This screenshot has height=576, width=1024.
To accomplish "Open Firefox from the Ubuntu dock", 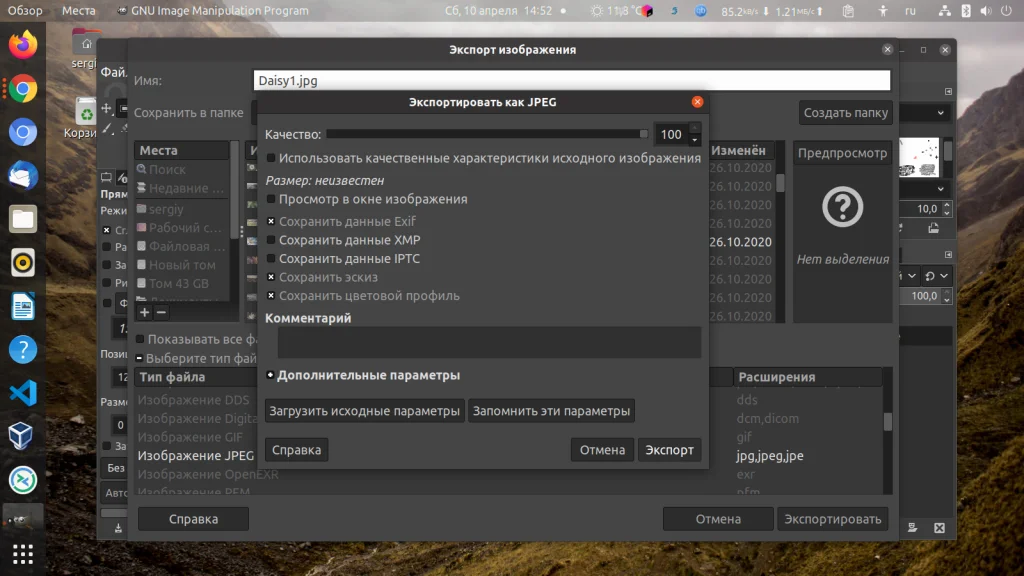I will (22, 44).
